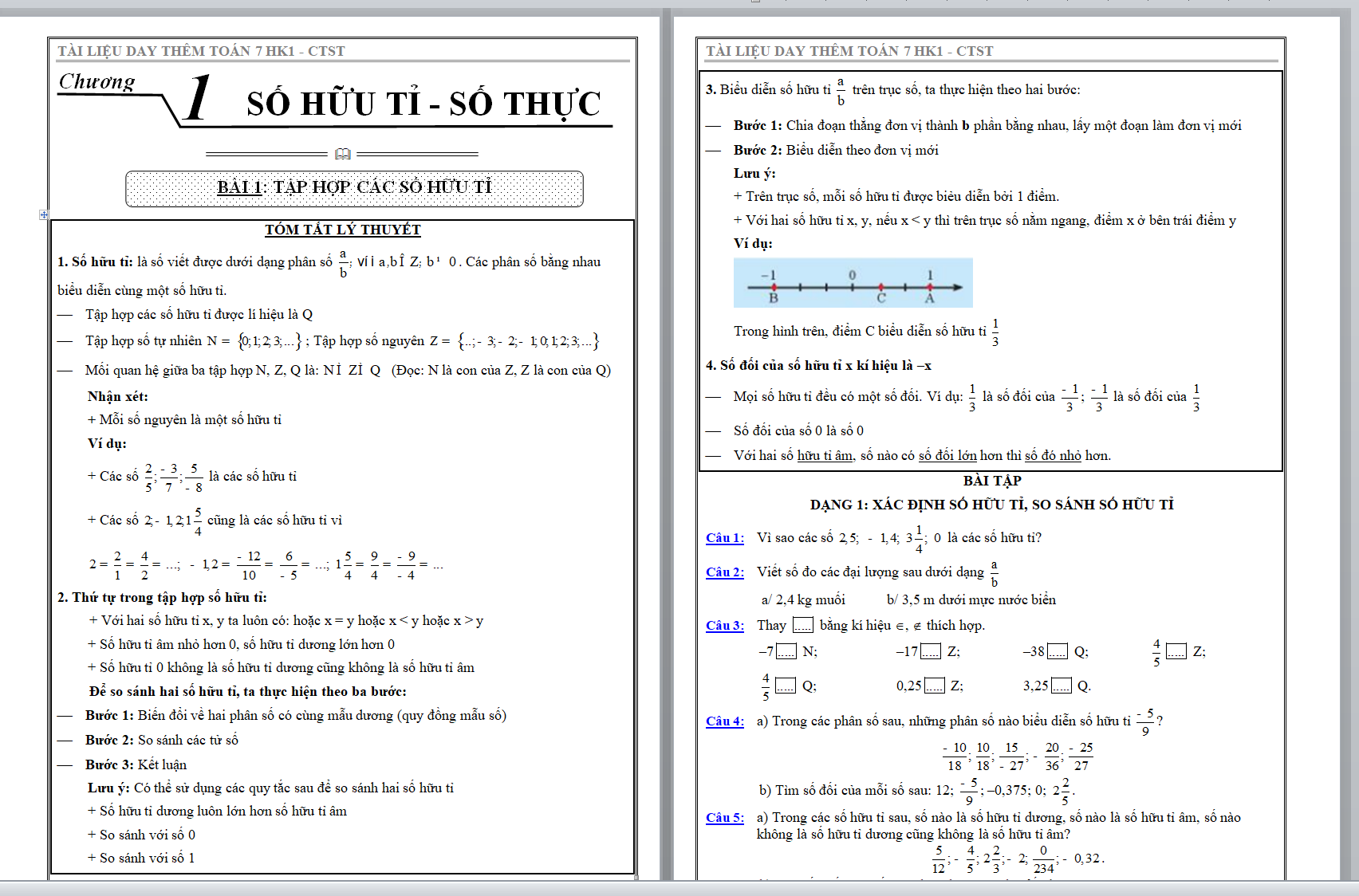
Task: Click the line '+ So sánh với số 1'
Action: pyautogui.click(x=141, y=859)
